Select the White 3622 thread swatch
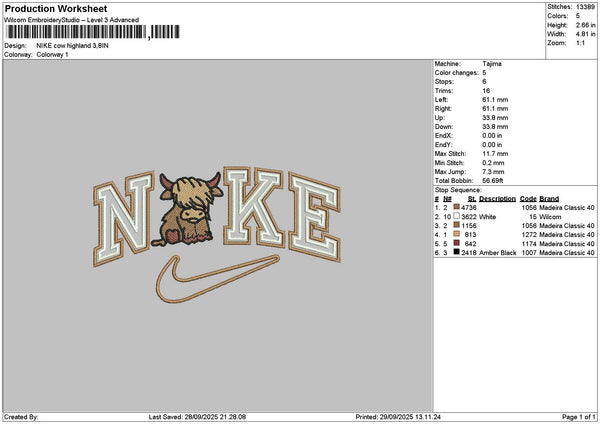Image resolution: width=600 pixels, height=424 pixels. click(x=456, y=216)
